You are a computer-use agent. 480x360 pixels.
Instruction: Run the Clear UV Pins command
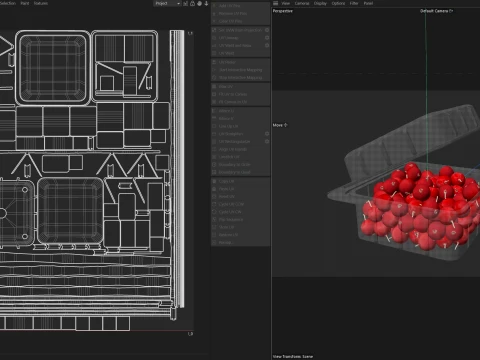click(x=240, y=21)
